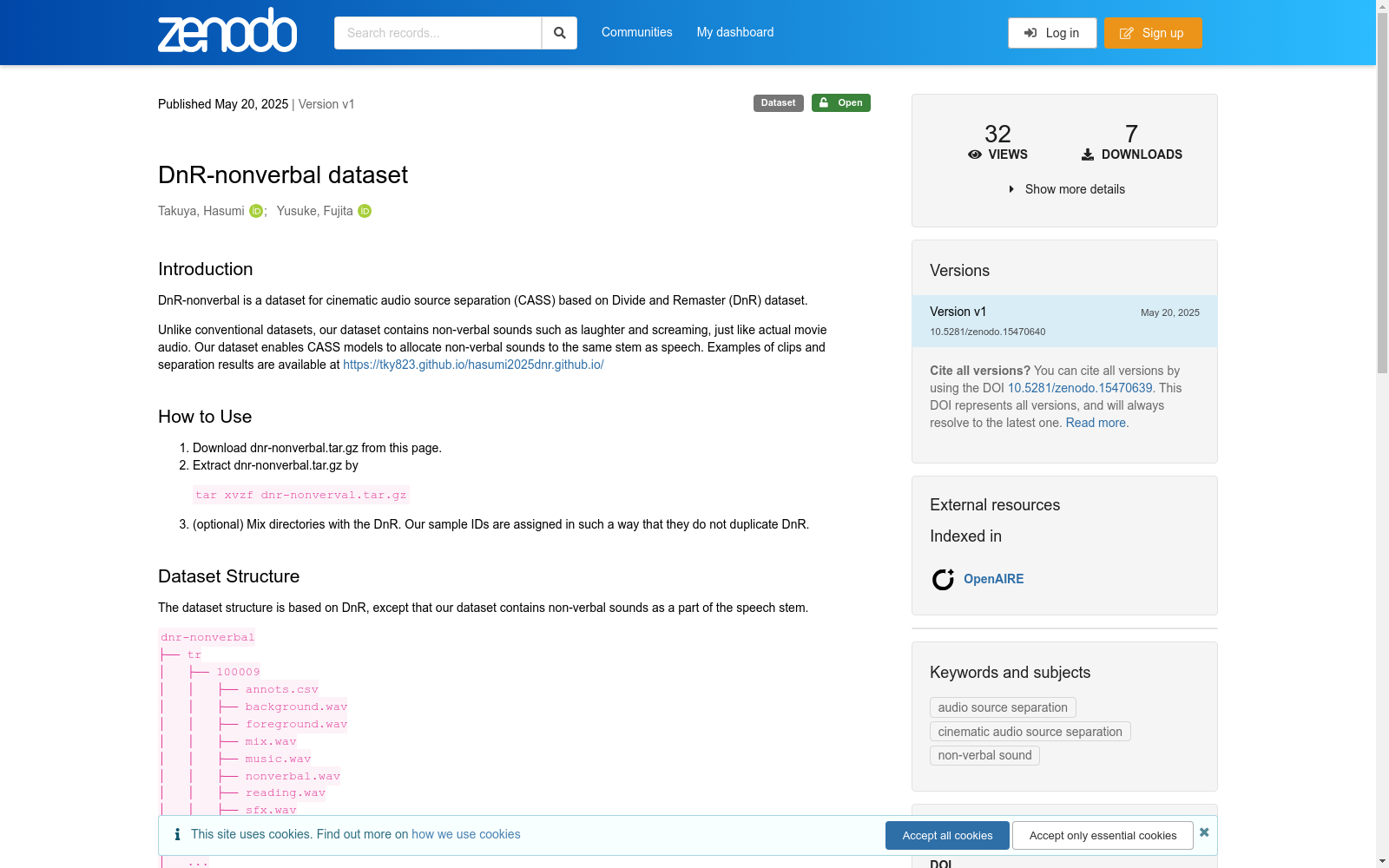Viewport: 1389px width, 868px height.
Task: Click the views eye icon
Action: tap(975, 155)
